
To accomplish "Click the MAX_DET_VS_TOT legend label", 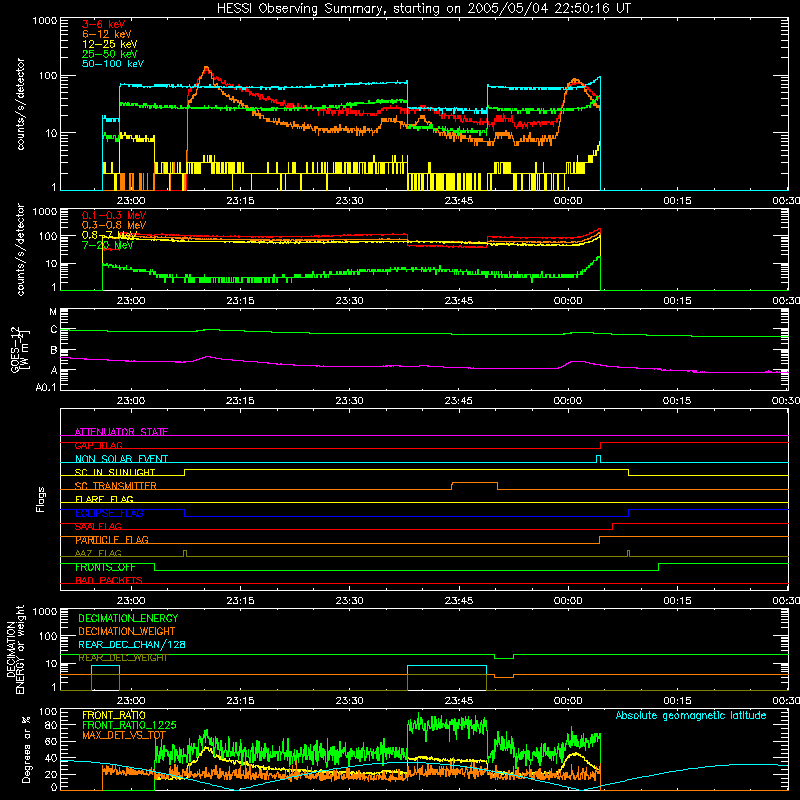I will coord(123,735).
